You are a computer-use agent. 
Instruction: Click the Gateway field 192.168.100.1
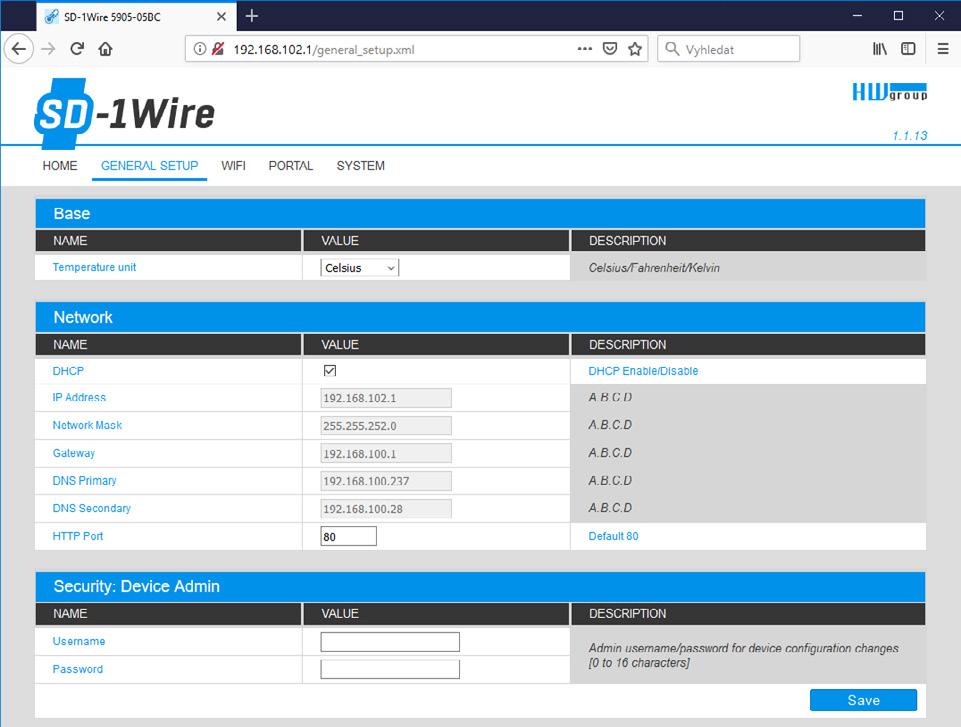coord(386,454)
